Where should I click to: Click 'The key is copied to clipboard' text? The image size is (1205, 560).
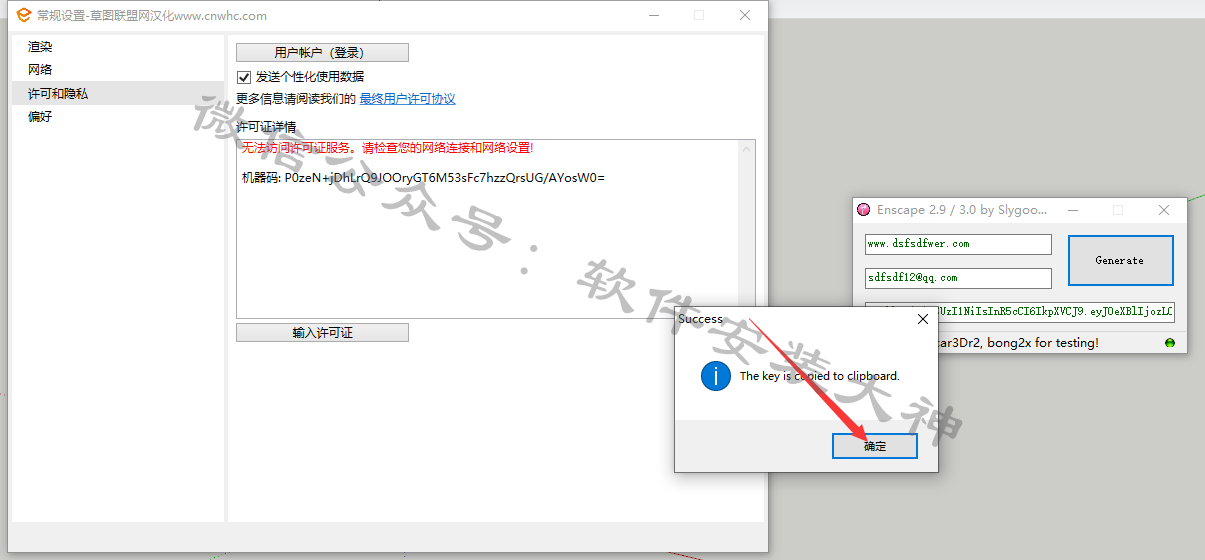click(x=820, y=376)
